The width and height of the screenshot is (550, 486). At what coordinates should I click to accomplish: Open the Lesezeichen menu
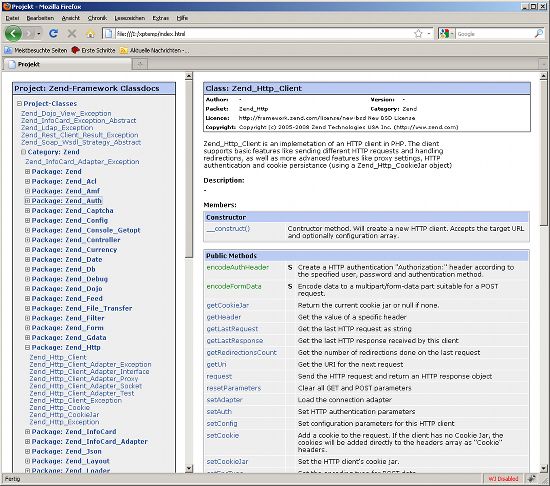pyautogui.click(x=129, y=18)
